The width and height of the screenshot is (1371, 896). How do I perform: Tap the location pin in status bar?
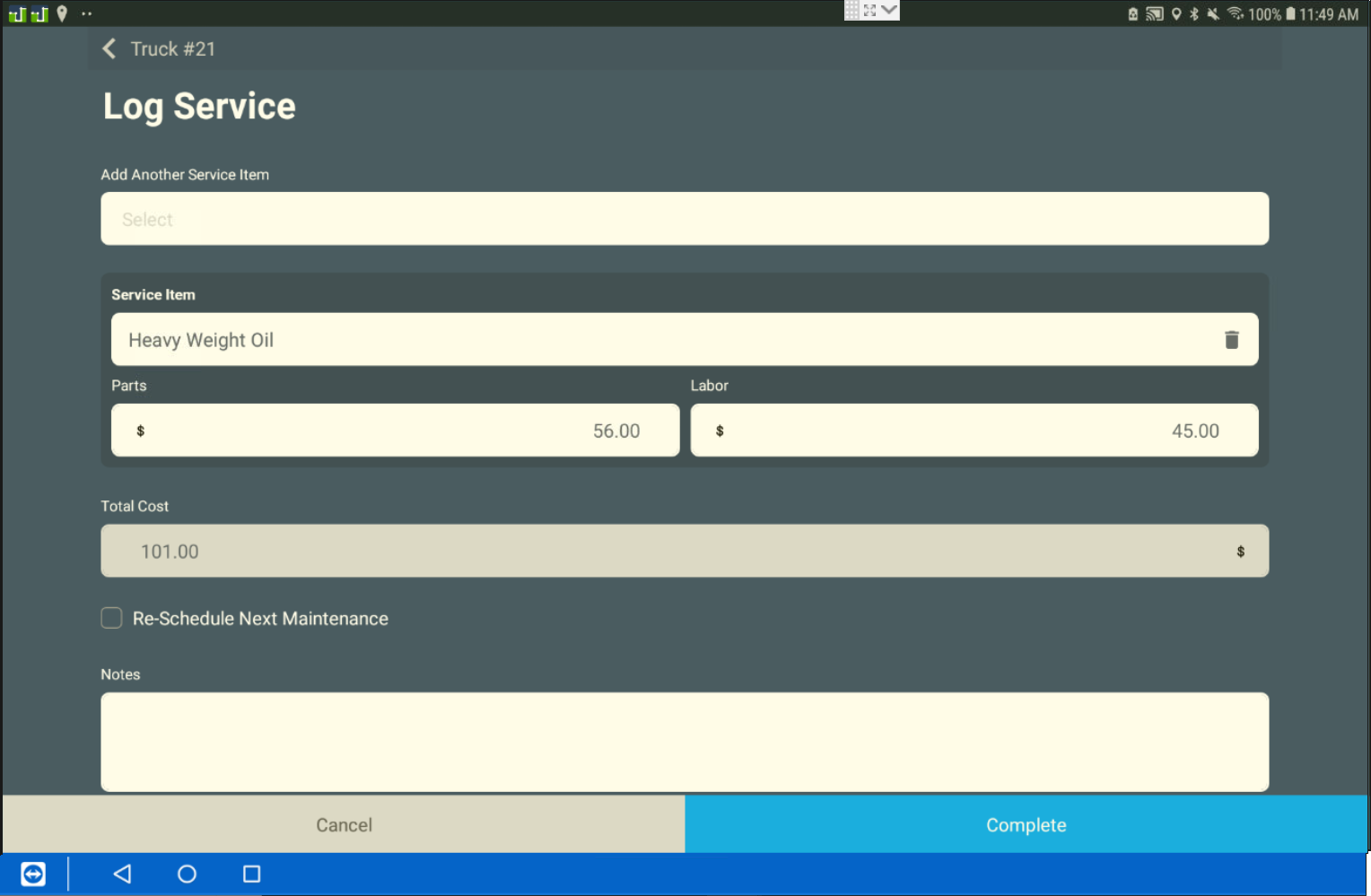pos(62,13)
